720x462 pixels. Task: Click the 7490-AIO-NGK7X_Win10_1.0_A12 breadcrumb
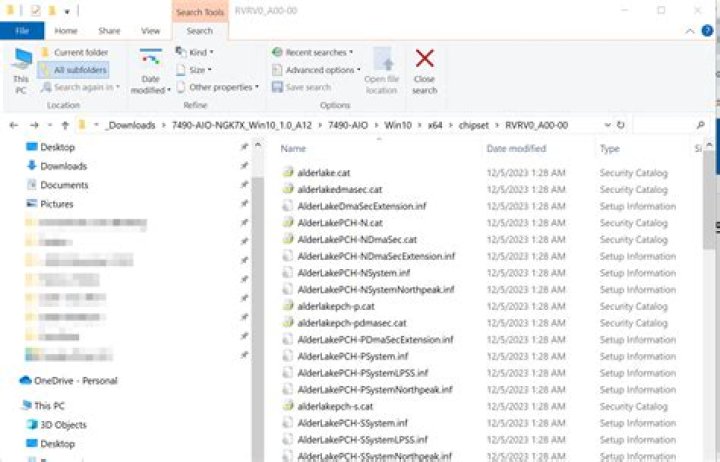point(242,125)
